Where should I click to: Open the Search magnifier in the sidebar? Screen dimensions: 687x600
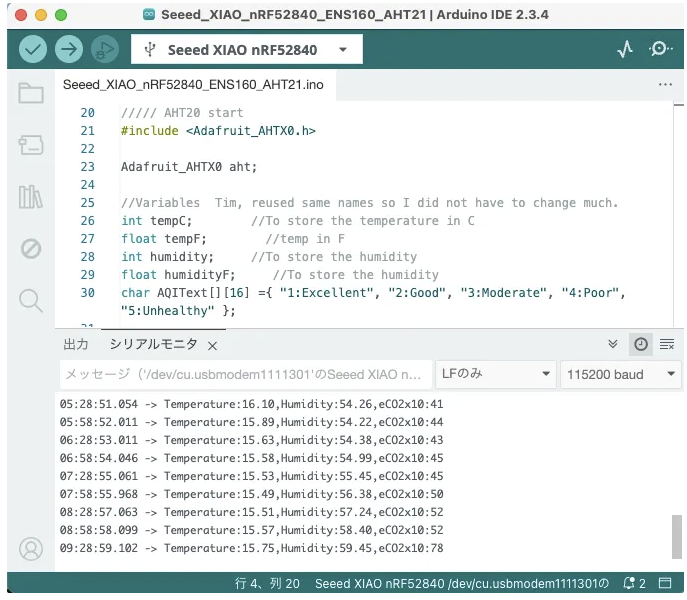[31, 301]
